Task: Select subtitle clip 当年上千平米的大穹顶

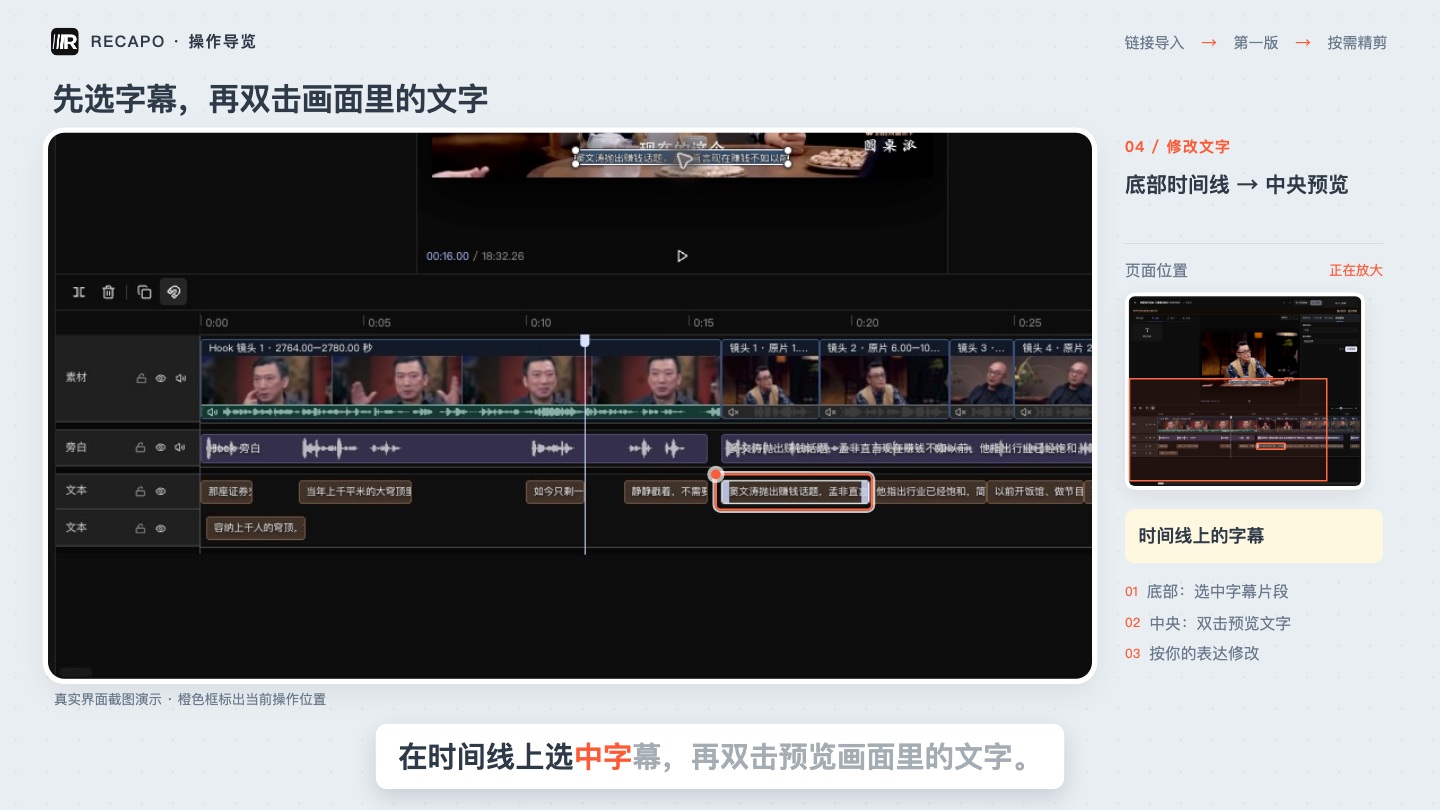Action: pyautogui.click(x=355, y=492)
